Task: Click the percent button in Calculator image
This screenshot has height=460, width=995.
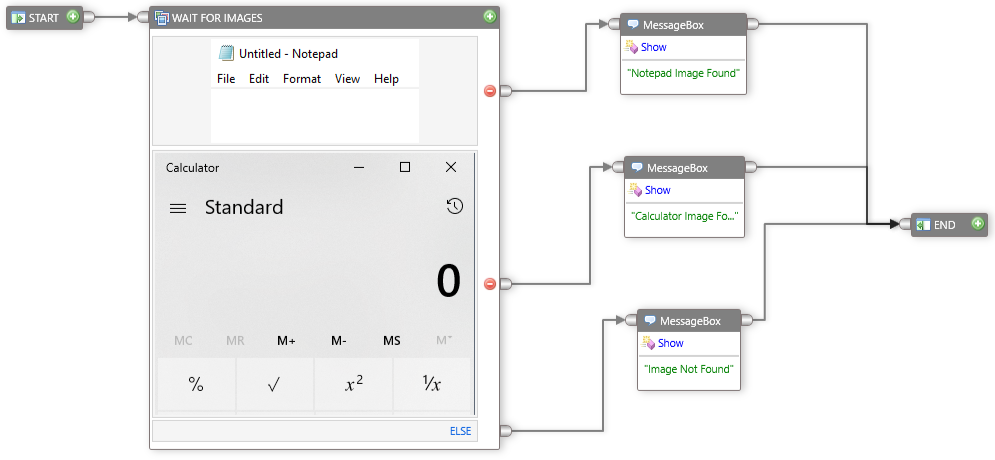Action: (x=196, y=384)
